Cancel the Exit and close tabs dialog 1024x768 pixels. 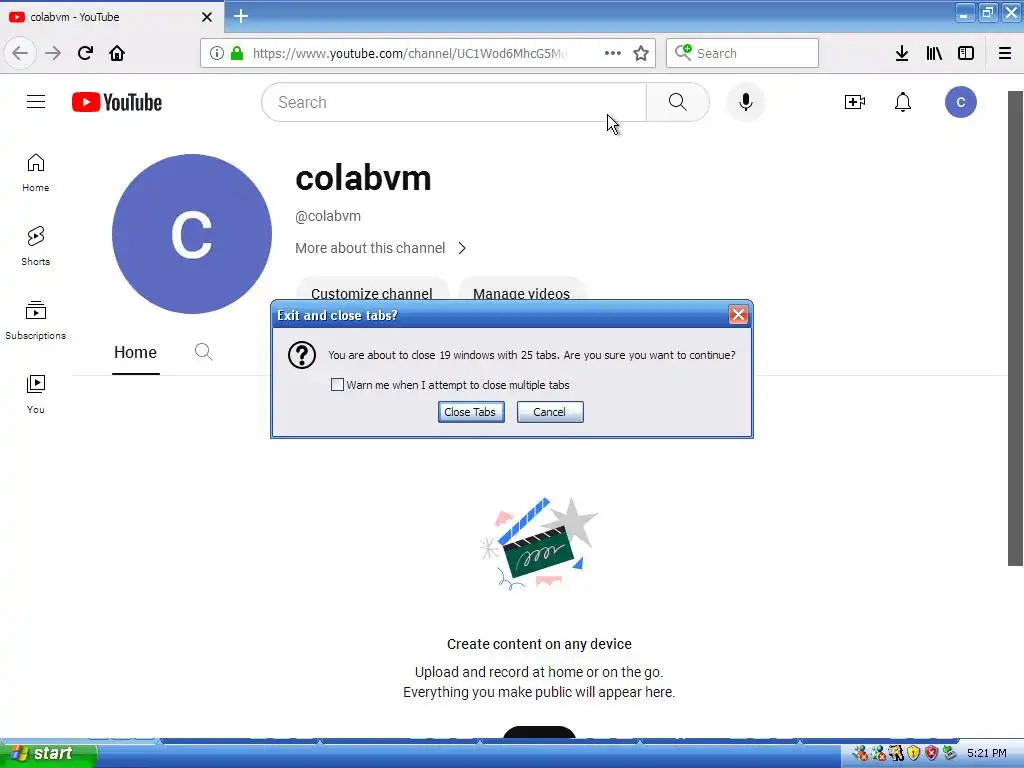(550, 412)
